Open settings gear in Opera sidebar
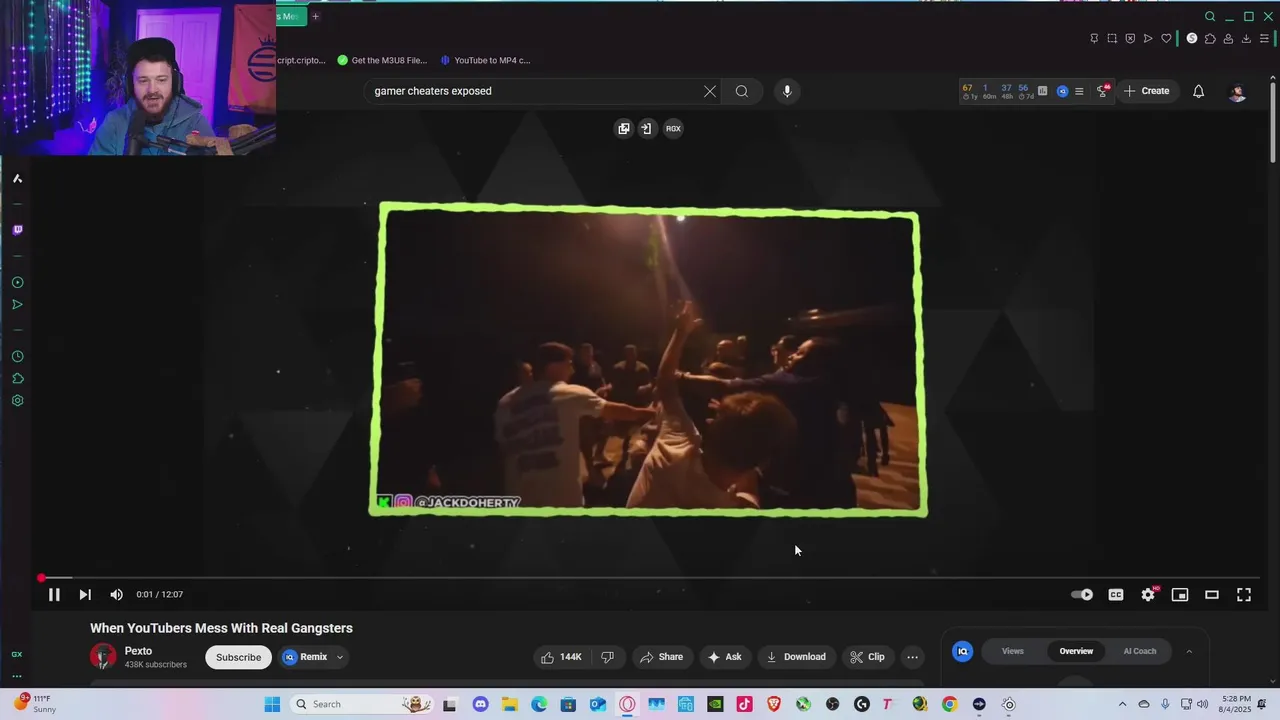The height and width of the screenshot is (720, 1280). pyautogui.click(x=17, y=401)
